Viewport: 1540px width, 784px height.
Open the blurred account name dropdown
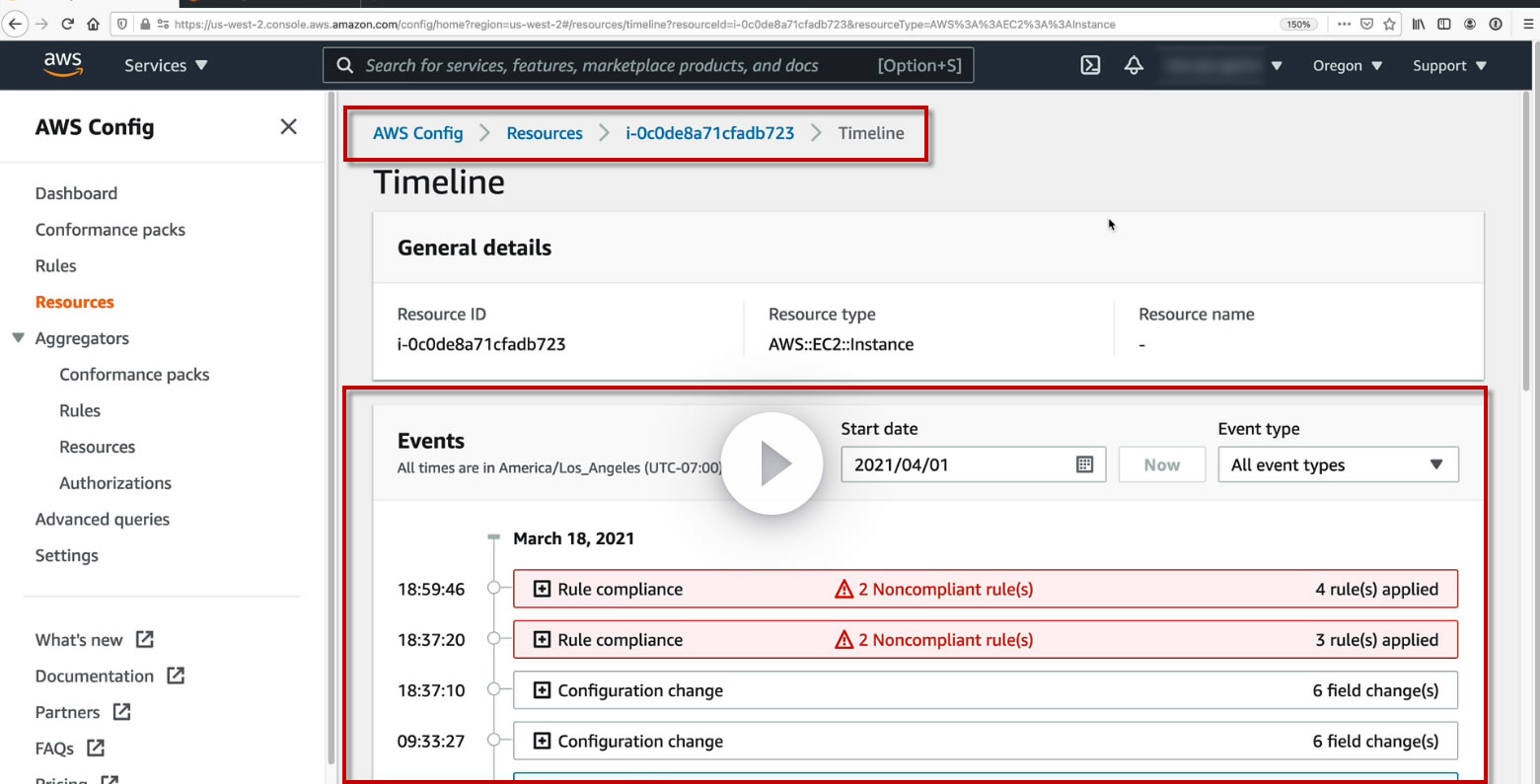coord(1222,65)
